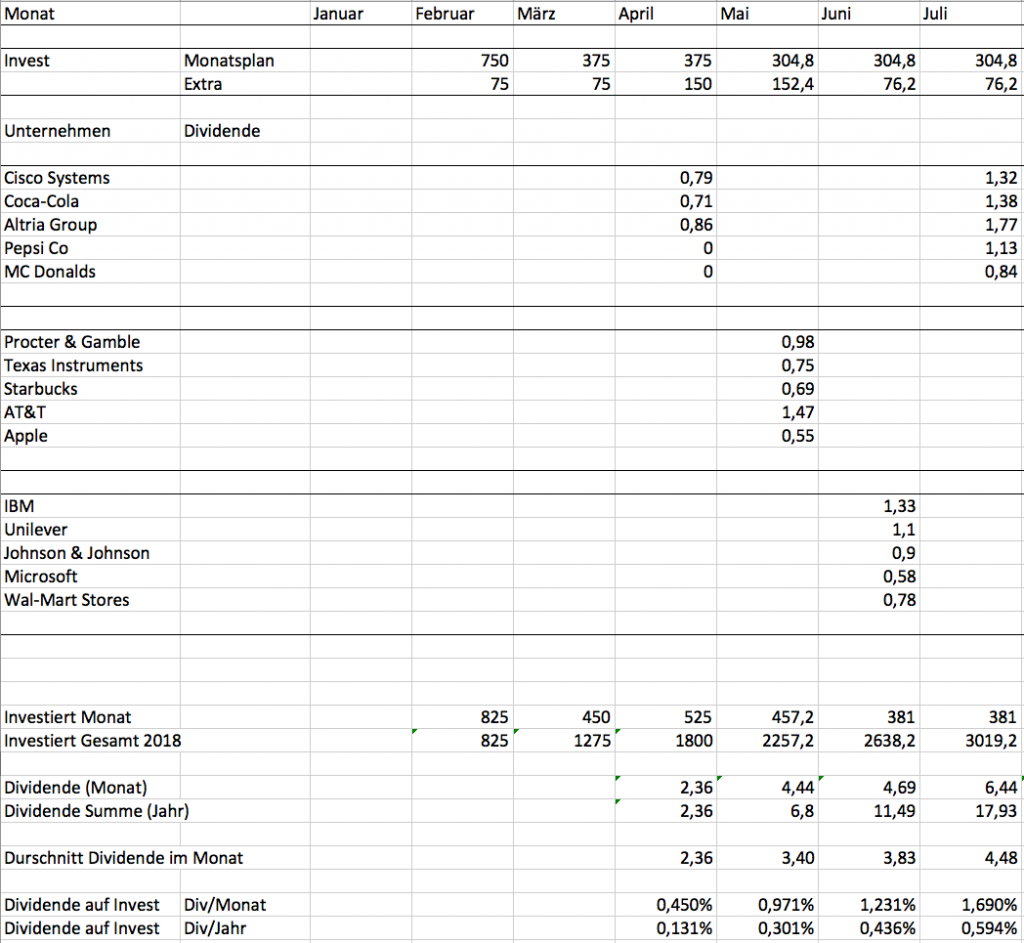Click the Altria Group row label
This screenshot has height=943, width=1024.
click(50, 225)
